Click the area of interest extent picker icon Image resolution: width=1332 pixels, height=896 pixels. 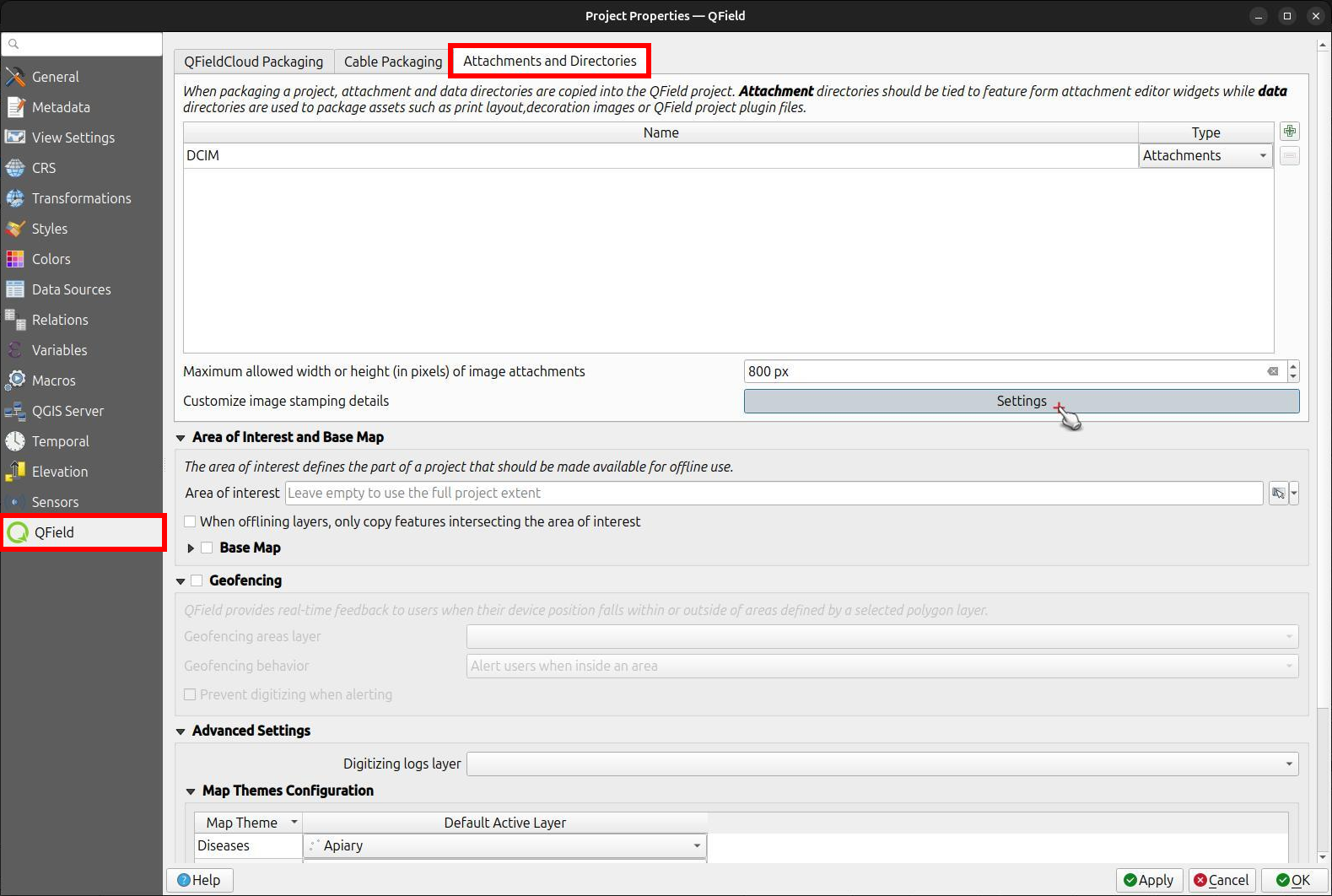coord(1279,494)
